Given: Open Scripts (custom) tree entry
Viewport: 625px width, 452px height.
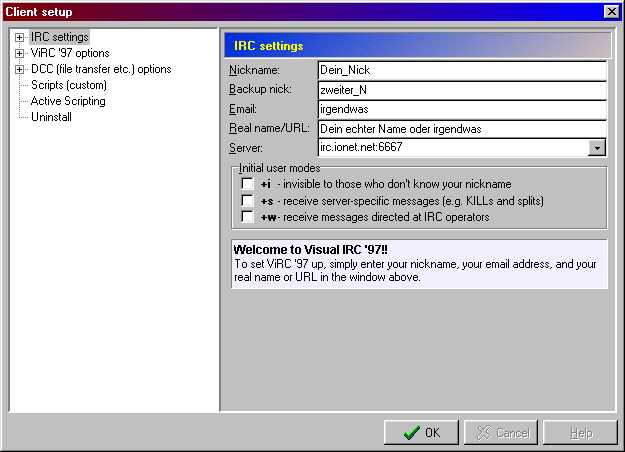Looking at the screenshot, I should pos(69,85).
